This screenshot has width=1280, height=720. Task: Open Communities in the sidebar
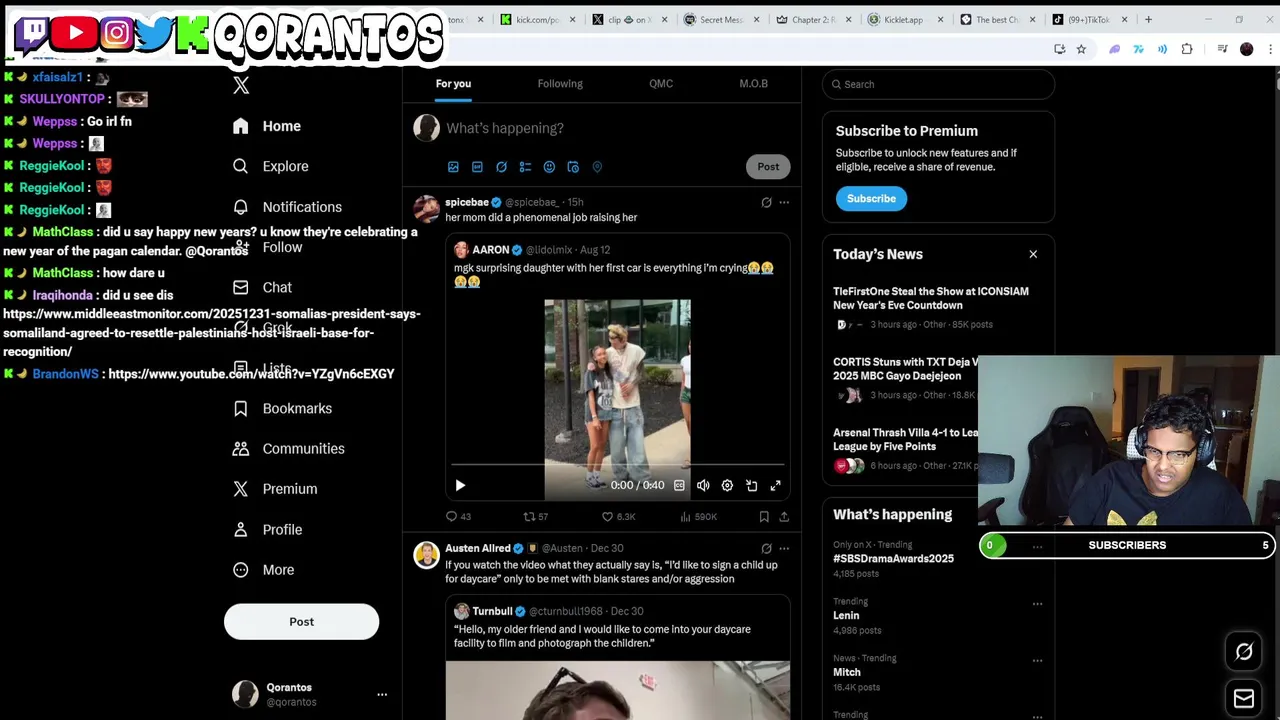pyautogui.click(x=289, y=448)
